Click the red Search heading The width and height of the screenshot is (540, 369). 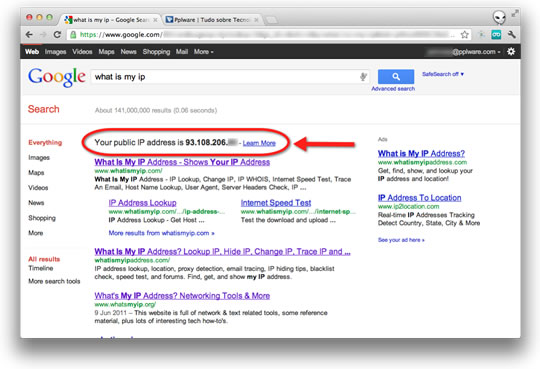(43, 109)
